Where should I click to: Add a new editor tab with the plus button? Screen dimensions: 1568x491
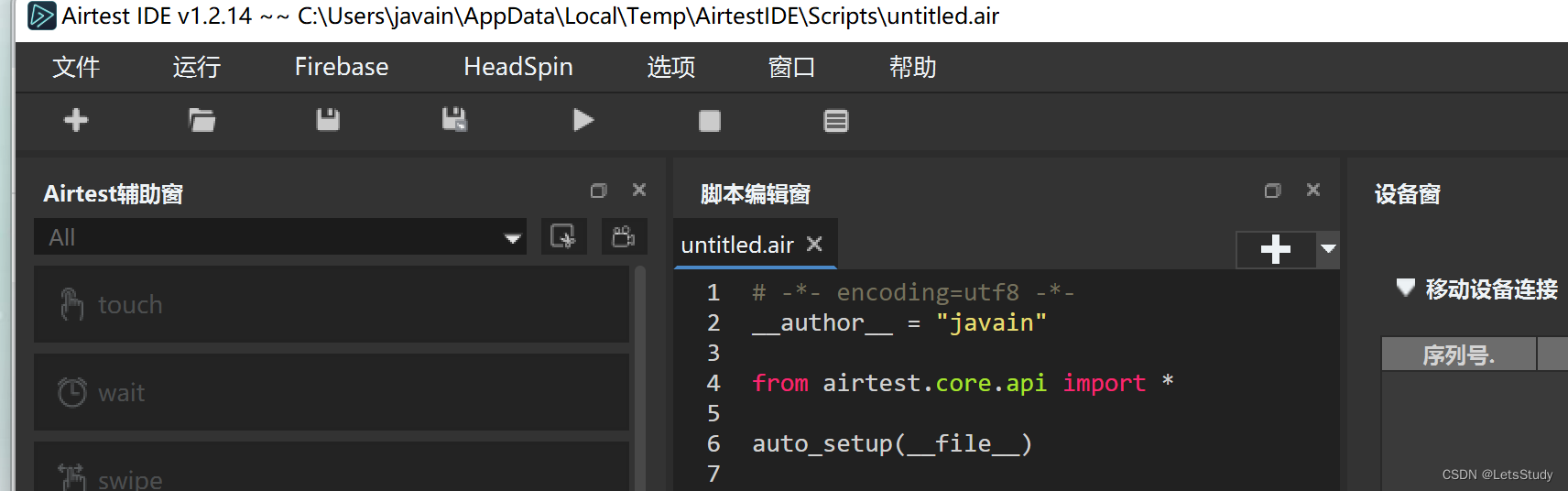point(1276,249)
